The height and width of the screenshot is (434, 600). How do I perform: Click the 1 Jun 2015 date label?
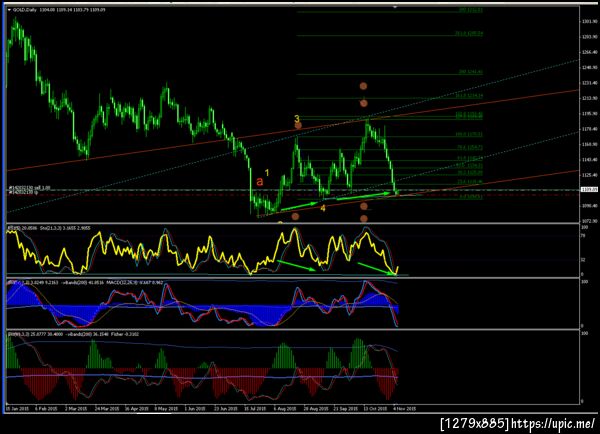pos(195,408)
